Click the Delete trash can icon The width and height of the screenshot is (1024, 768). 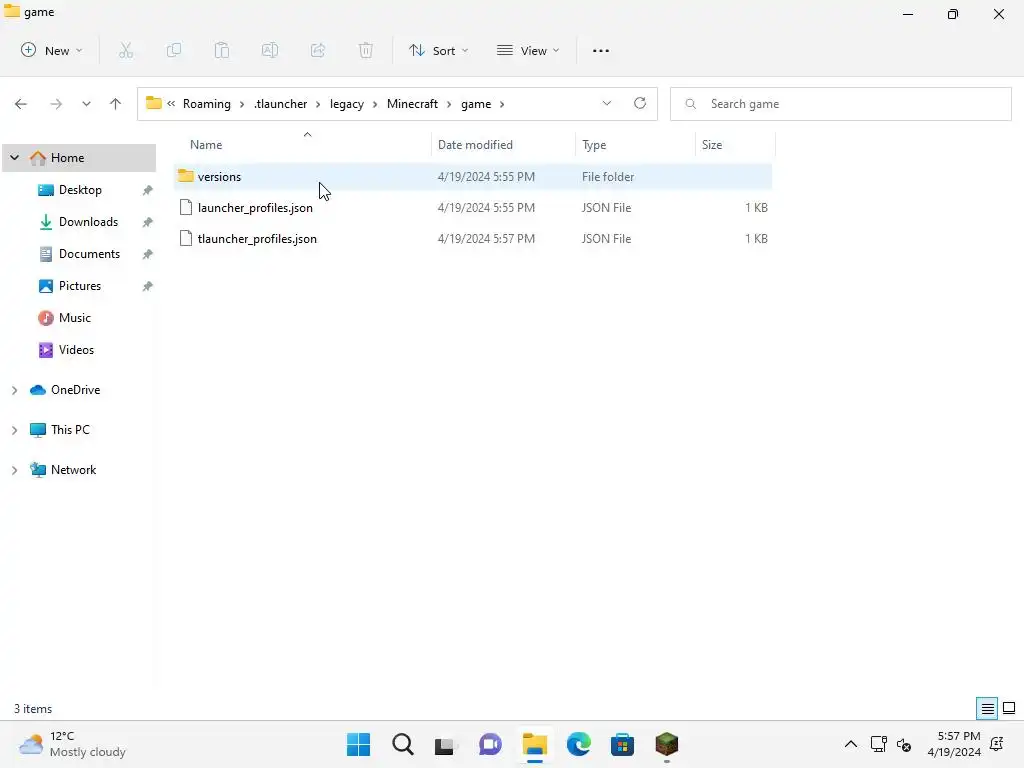pos(366,50)
